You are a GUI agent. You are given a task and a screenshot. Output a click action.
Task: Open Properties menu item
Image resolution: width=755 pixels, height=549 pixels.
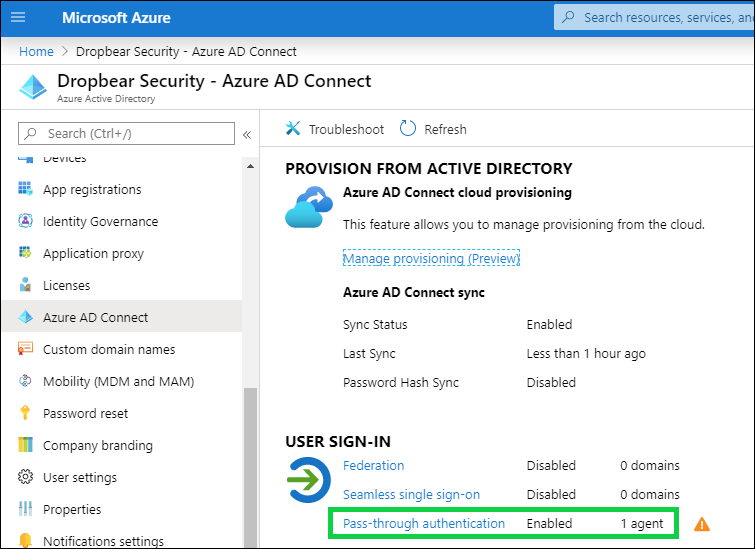point(121,509)
